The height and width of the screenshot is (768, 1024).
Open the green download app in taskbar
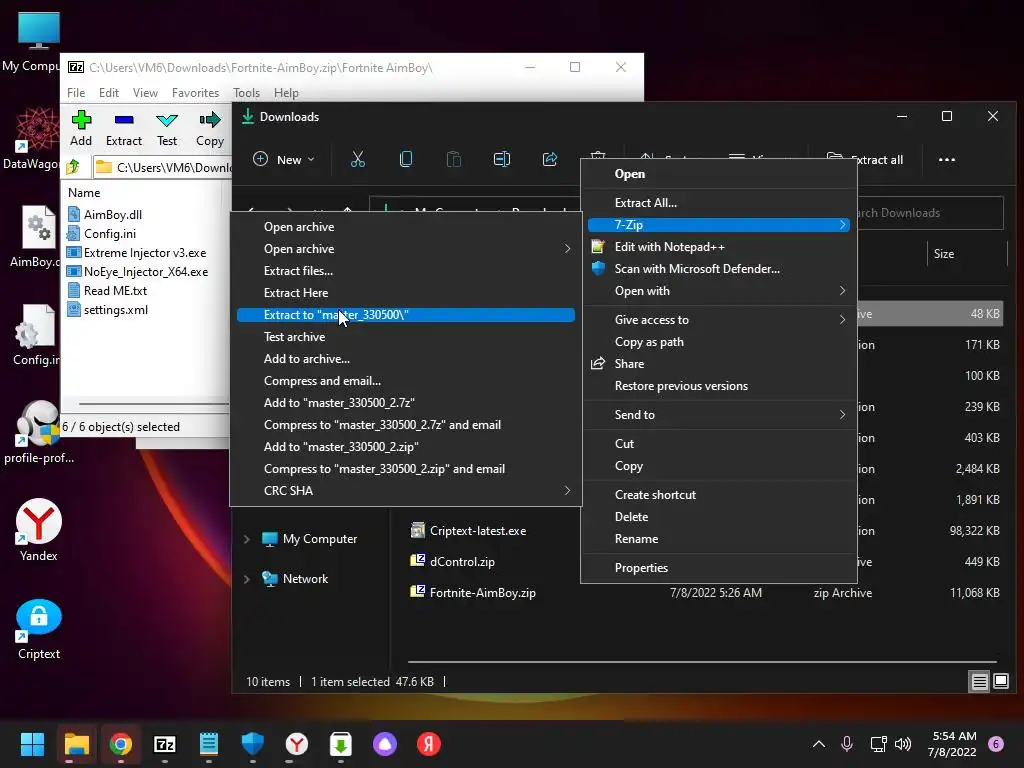(x=340, y=744)
